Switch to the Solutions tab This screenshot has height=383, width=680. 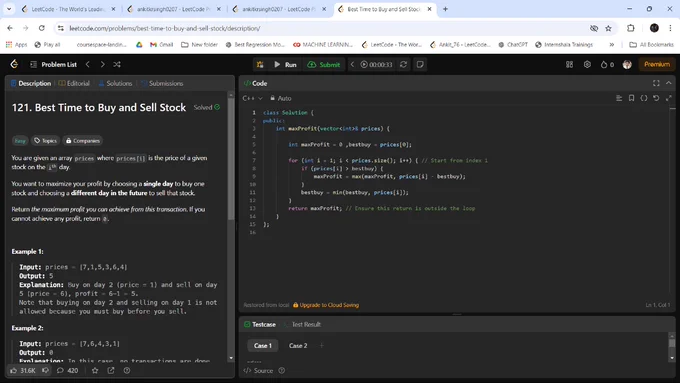point(115,83)
